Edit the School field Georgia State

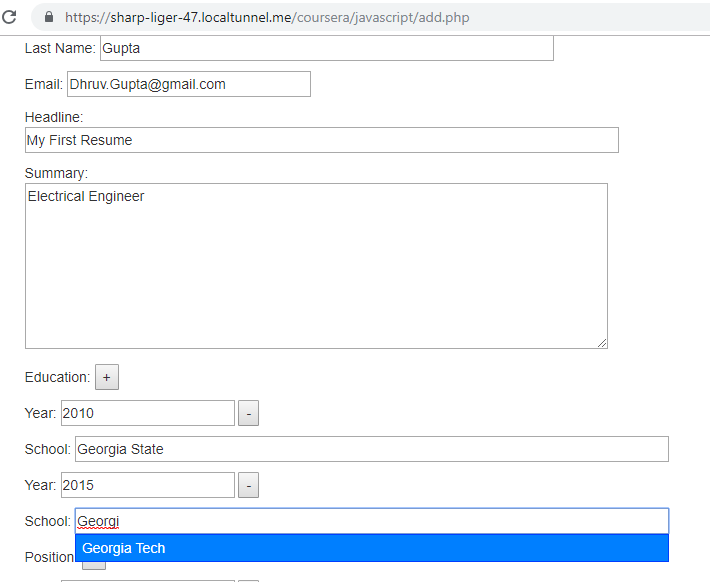tap(372, 449)
